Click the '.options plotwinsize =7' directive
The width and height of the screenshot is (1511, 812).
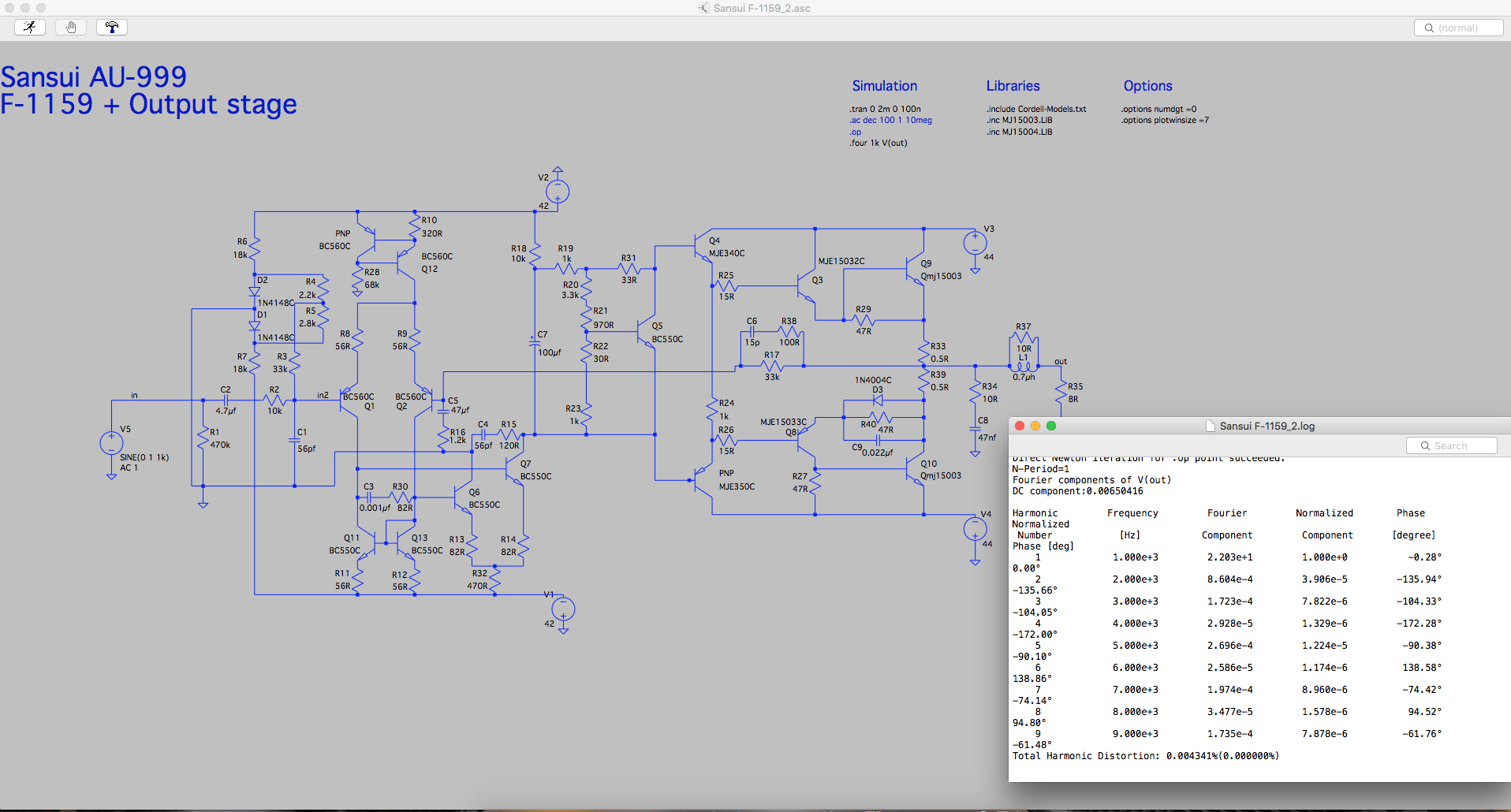[1165, 121]
